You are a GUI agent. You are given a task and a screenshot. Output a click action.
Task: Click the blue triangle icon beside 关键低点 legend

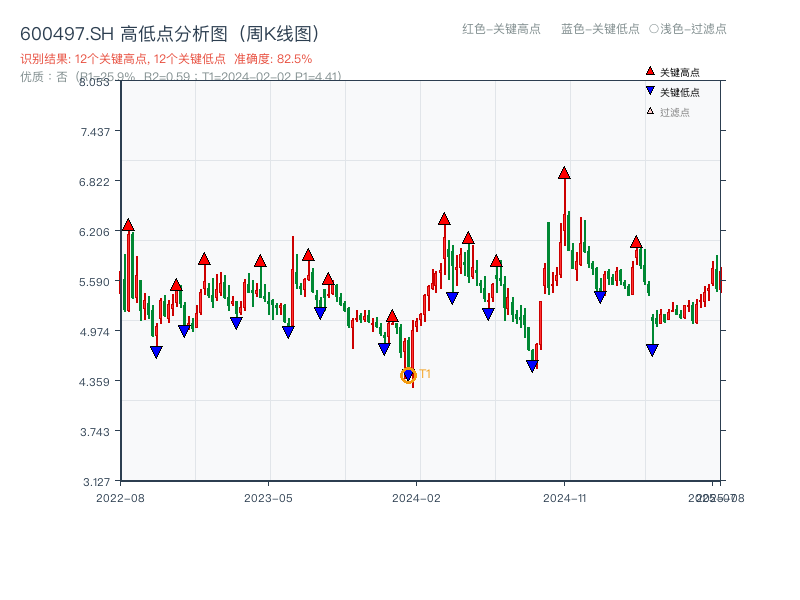650,91
